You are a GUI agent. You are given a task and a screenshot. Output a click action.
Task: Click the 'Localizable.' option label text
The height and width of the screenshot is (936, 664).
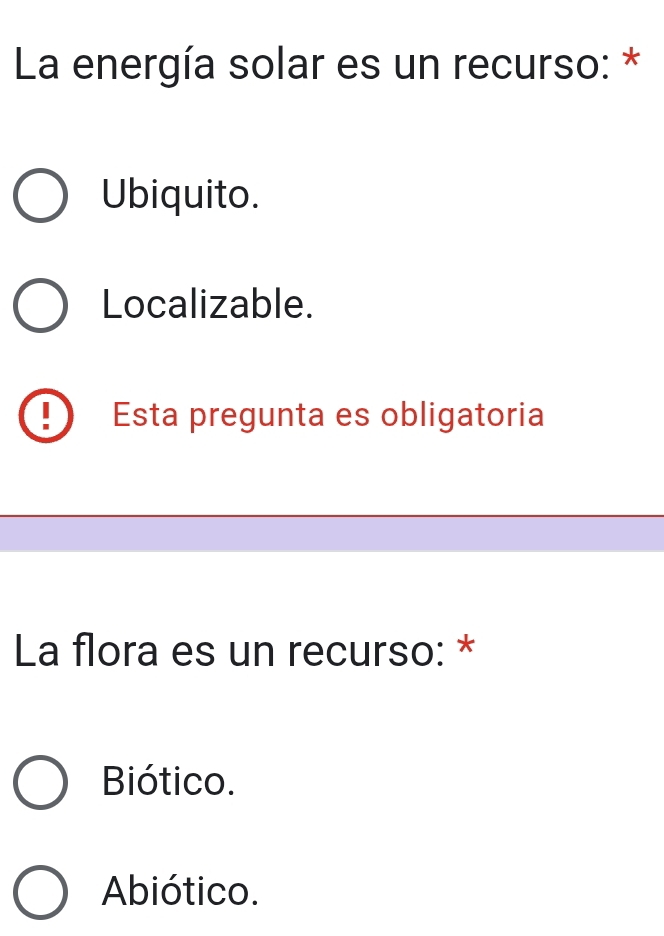click(x=208, y=305)
